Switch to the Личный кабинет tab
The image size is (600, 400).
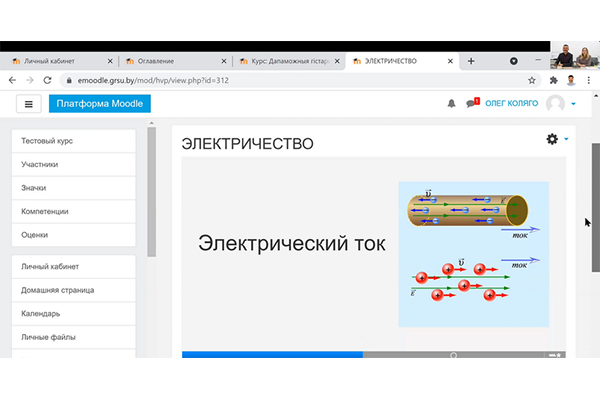point(55,61)
